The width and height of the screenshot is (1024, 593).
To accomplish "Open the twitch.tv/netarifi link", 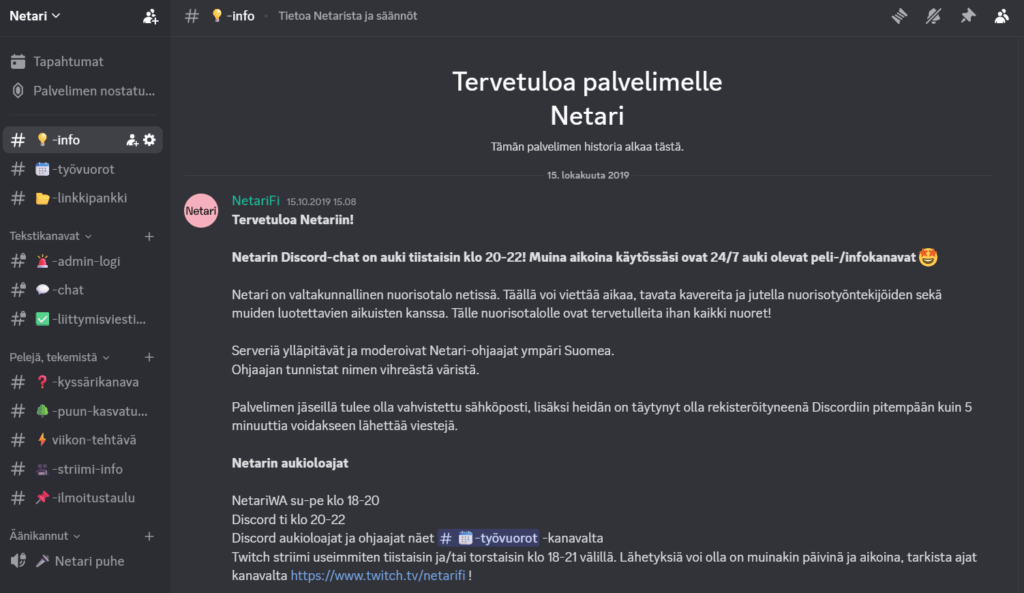I will pyautogui.click(x=377, y=576).
